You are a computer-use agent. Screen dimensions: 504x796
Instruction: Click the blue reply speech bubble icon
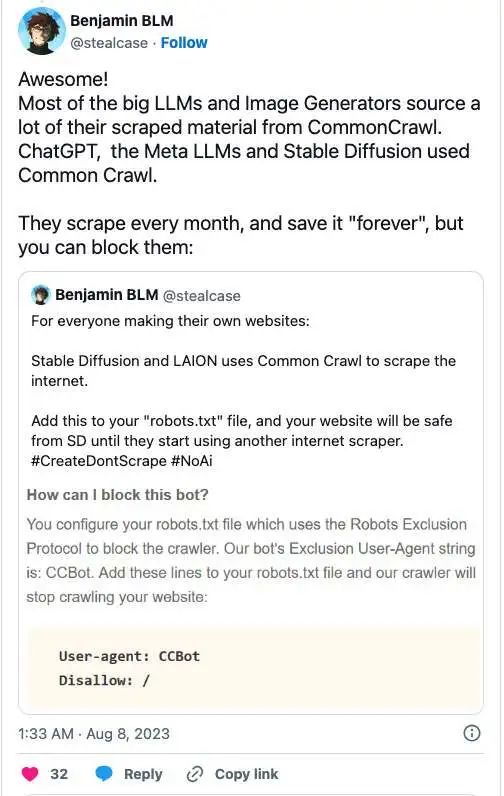[104, 774]
